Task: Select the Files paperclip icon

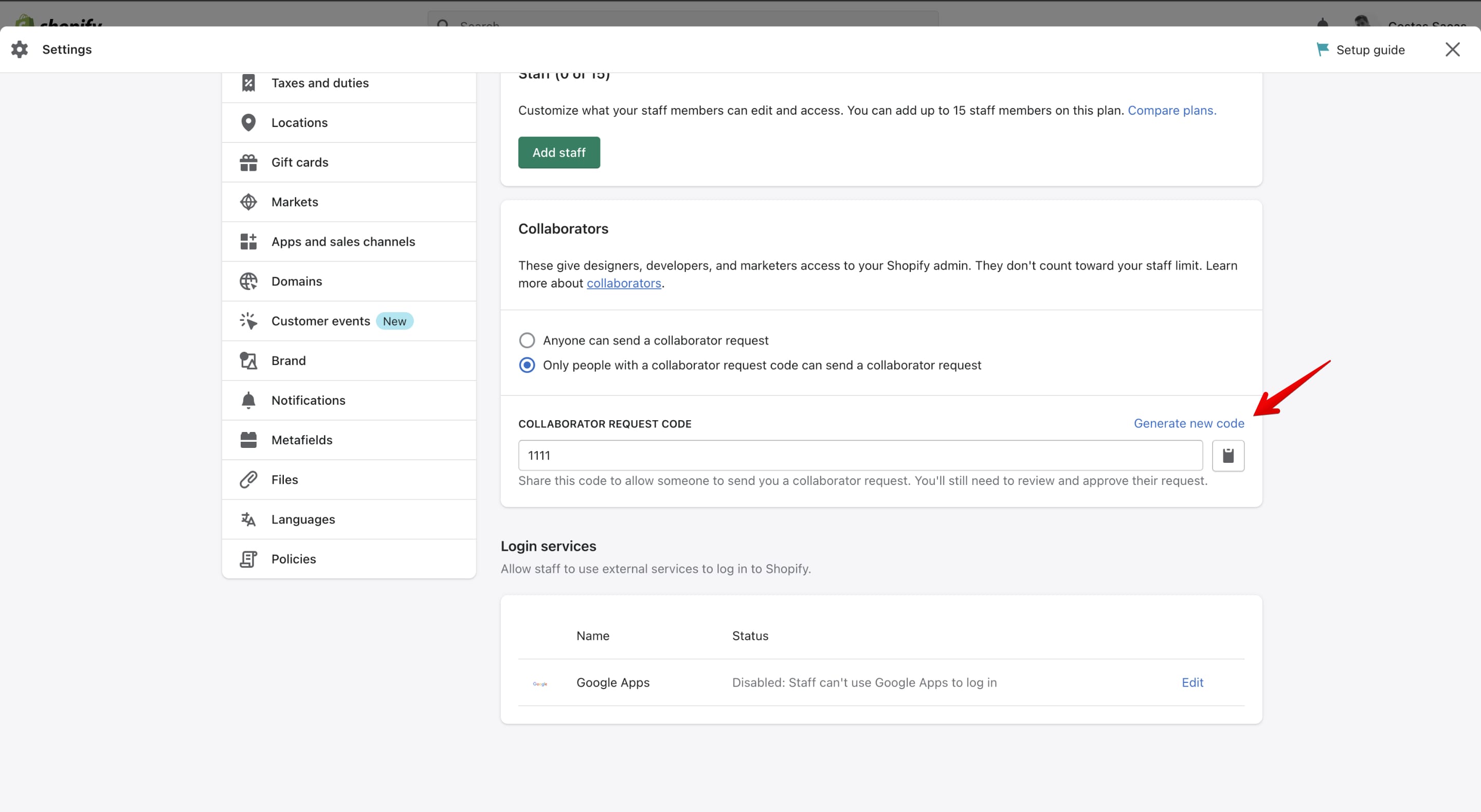Action: (x=248, y=479)
